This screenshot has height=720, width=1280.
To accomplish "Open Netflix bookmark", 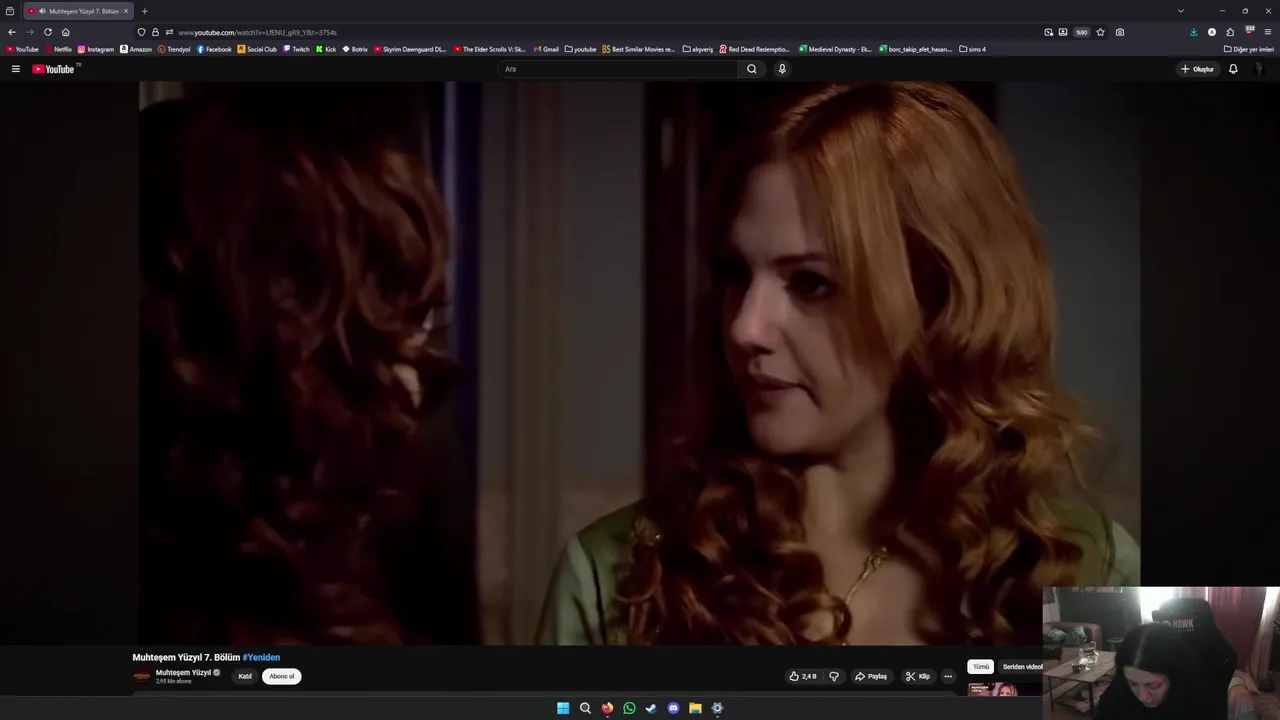I will [x=58, y=49].
